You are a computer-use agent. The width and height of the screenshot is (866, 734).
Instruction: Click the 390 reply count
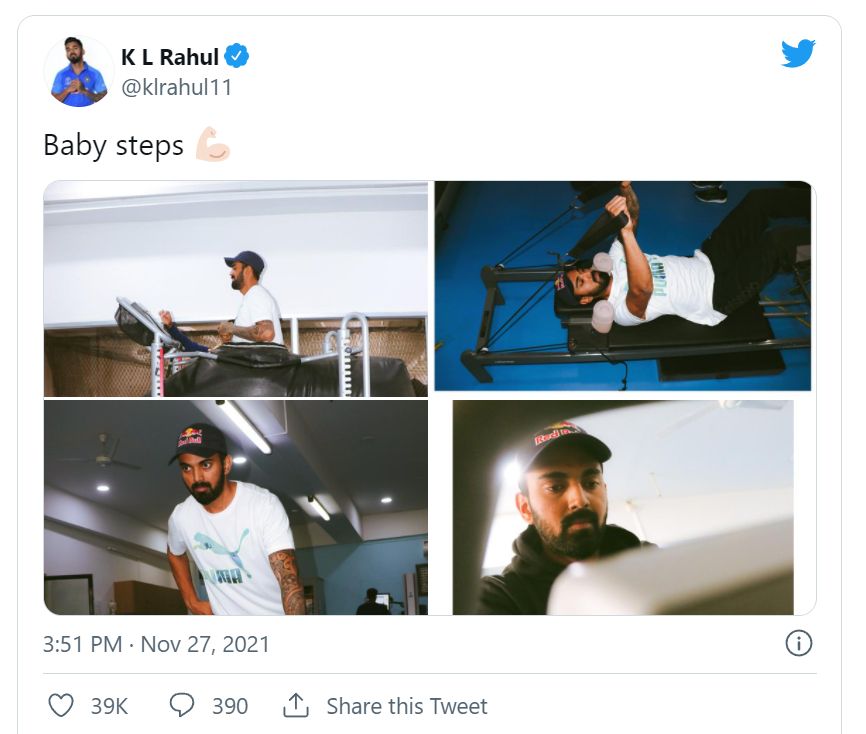[x=225, y=705]
